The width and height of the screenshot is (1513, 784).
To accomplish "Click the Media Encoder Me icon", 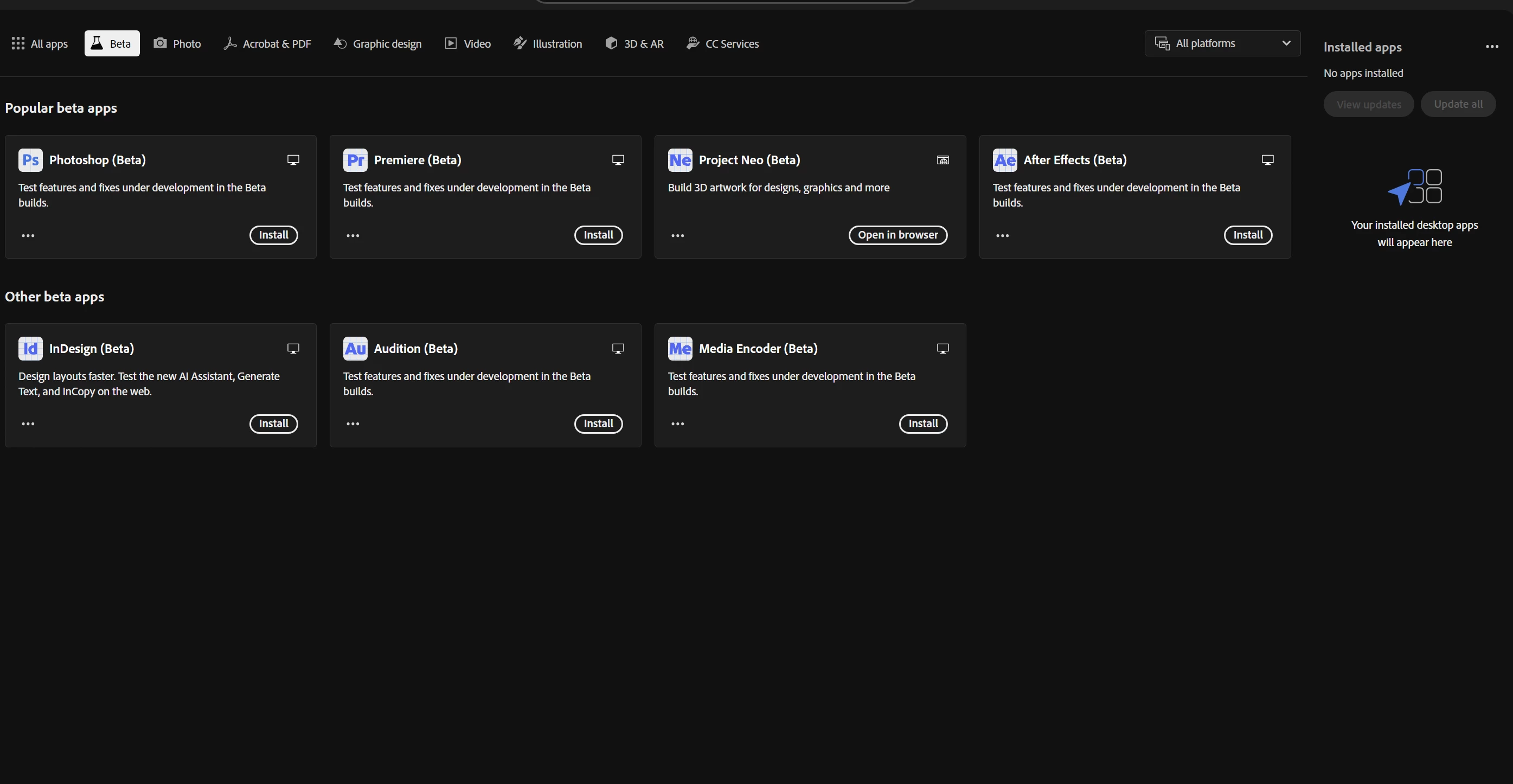I will (x=680, y=348).
